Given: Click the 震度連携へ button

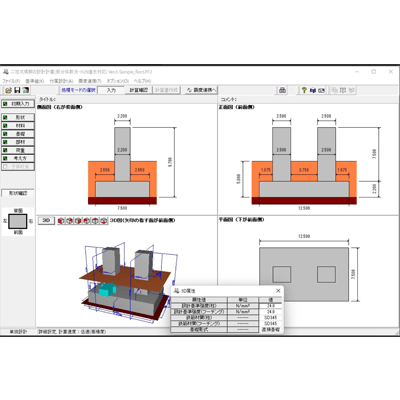Looking at the screenshot, I should [x=201, y=90].
